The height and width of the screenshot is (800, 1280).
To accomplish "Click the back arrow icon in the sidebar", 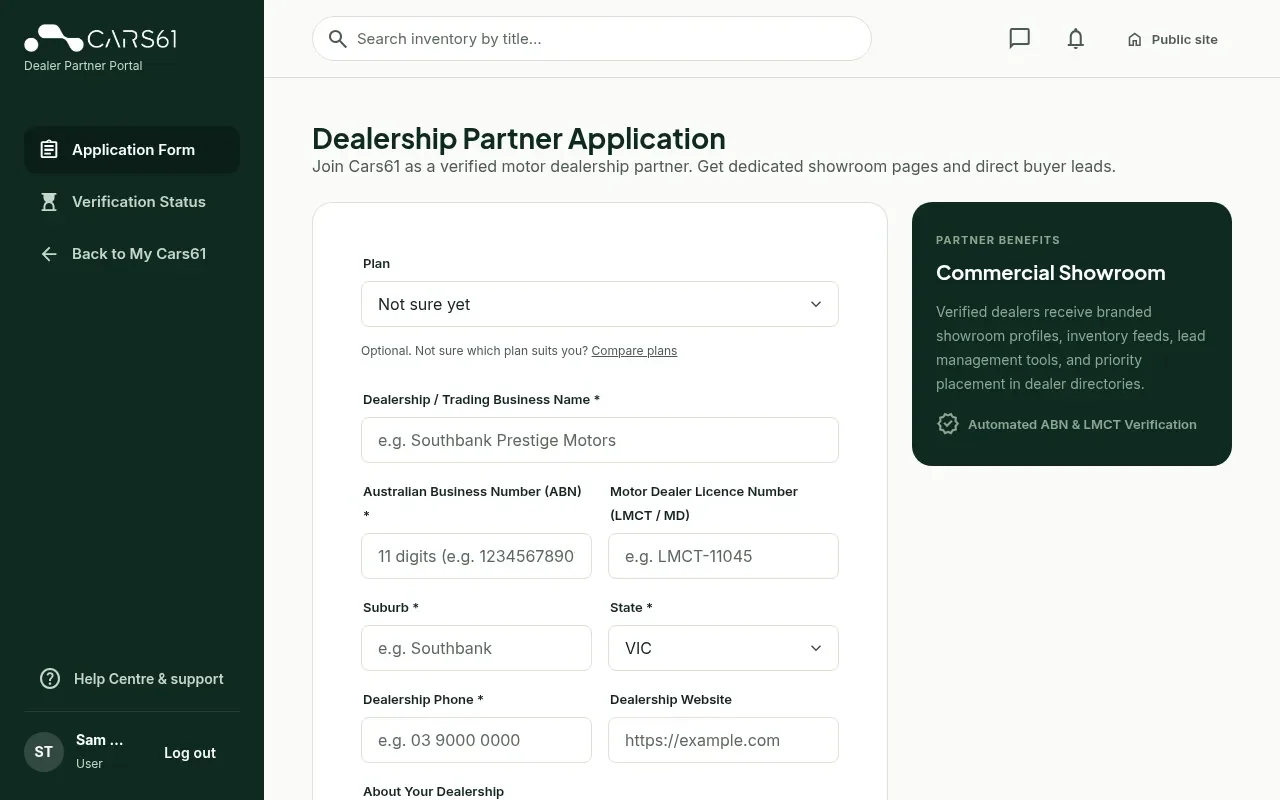I will pyautogui.click(x=49, y=254).
